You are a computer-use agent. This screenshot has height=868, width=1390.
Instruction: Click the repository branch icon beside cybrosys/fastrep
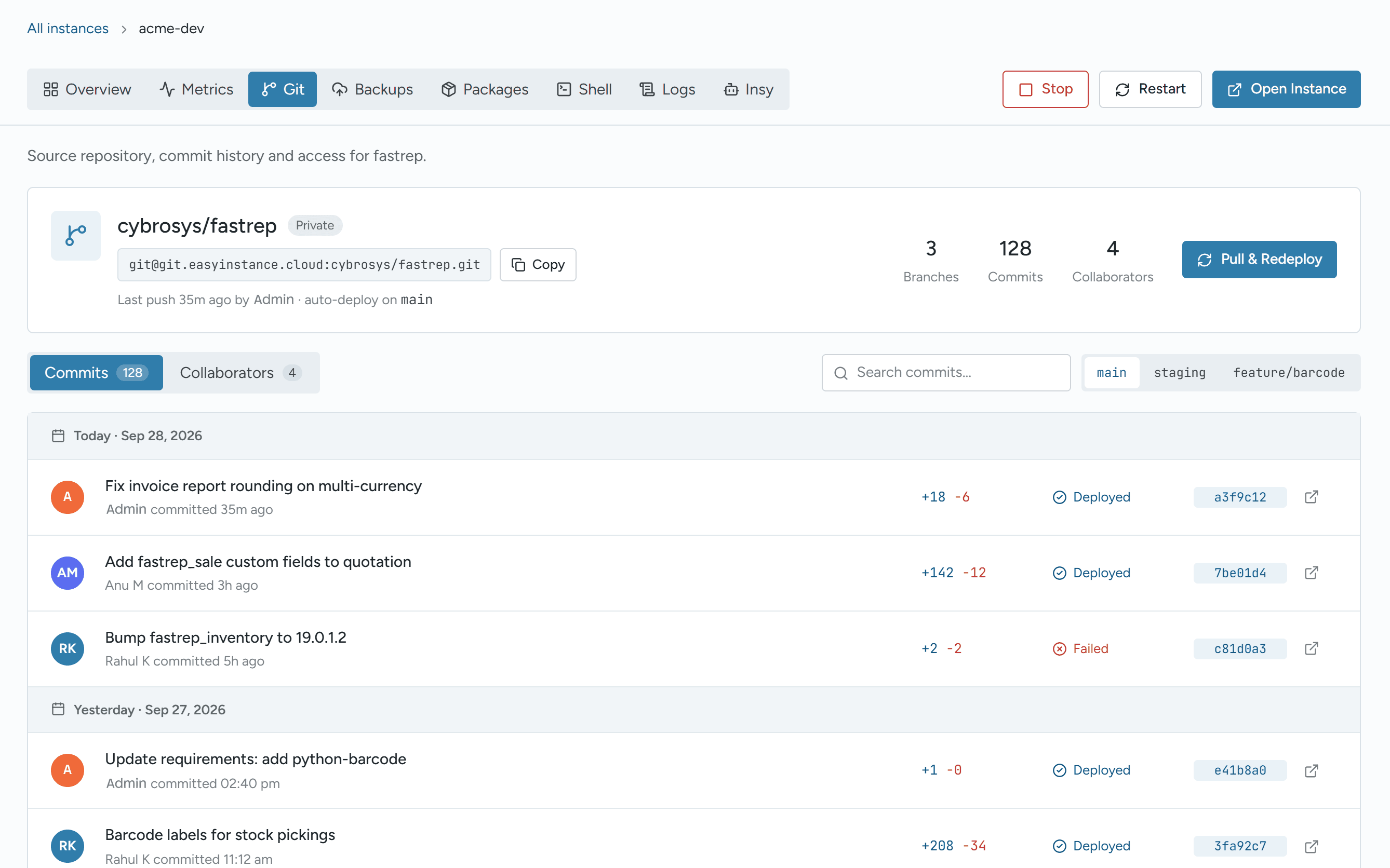point(76,235)
